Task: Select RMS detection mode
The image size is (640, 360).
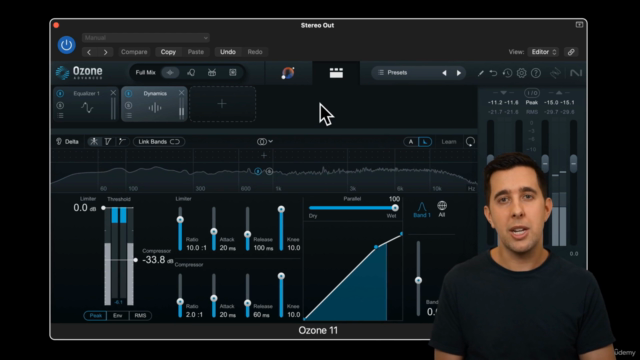Action: pyautogui.click(x=140, y=316)
